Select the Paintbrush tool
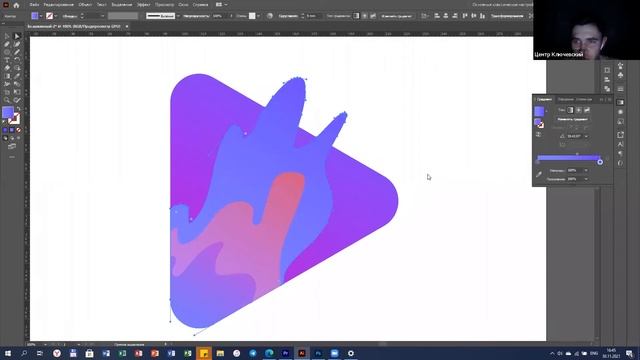 pos(17,52)
